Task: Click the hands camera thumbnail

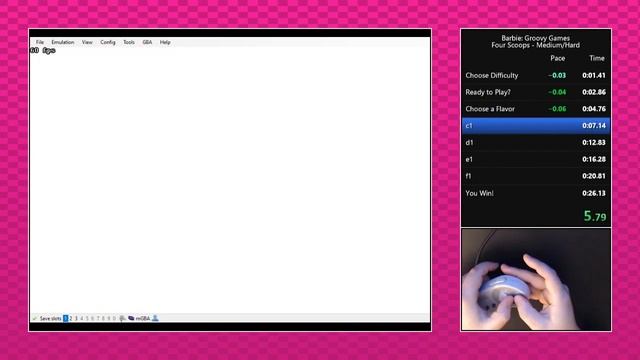Action: coord(536,280)
